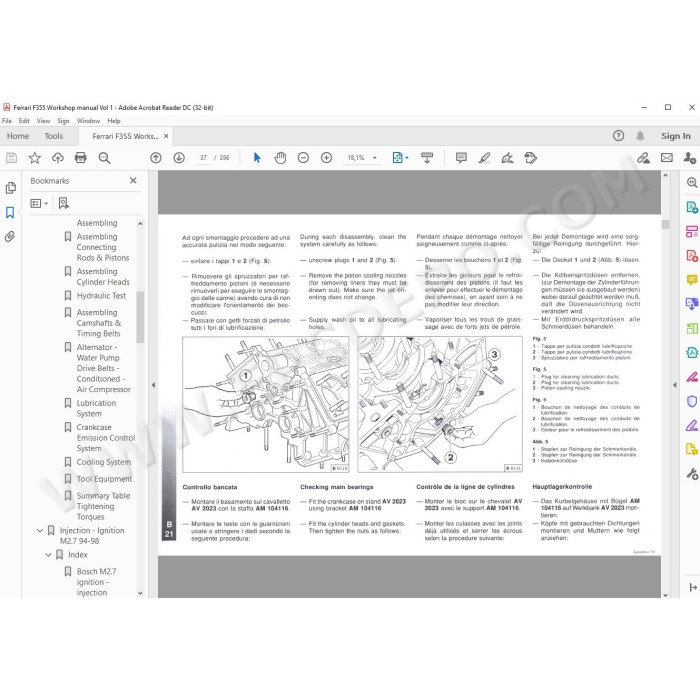700x700 pixels.
Task: Enable the scrolling read mode icon
Action: pos(427,158)
